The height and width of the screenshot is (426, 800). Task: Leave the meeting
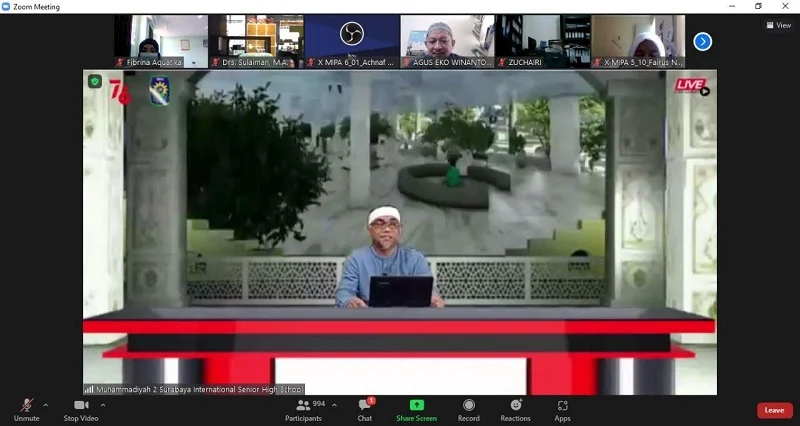click(x=774, y=410)
